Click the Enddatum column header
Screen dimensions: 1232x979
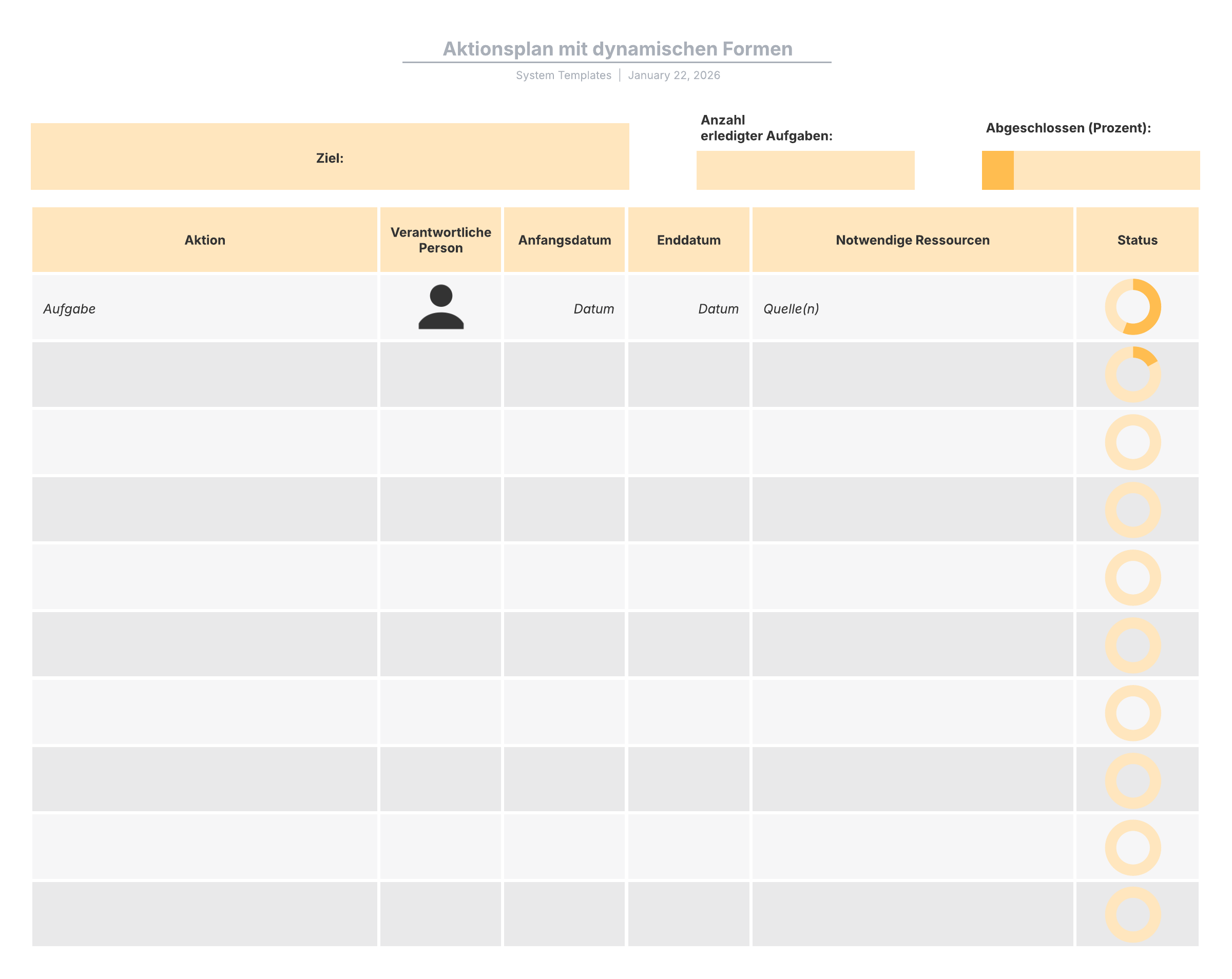[x=688, y=240]
